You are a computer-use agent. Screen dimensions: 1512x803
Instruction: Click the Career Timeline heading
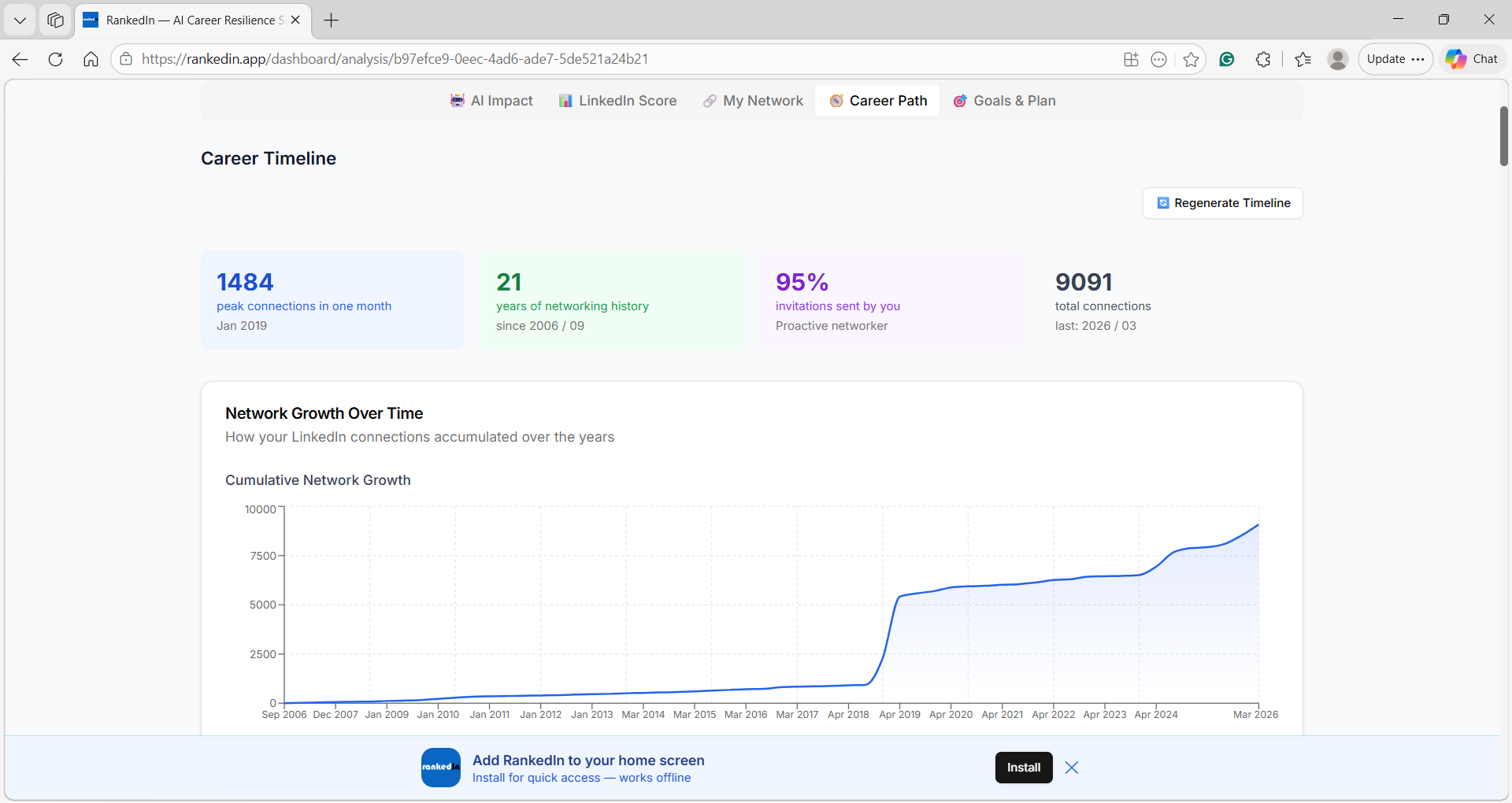[269, 158]
